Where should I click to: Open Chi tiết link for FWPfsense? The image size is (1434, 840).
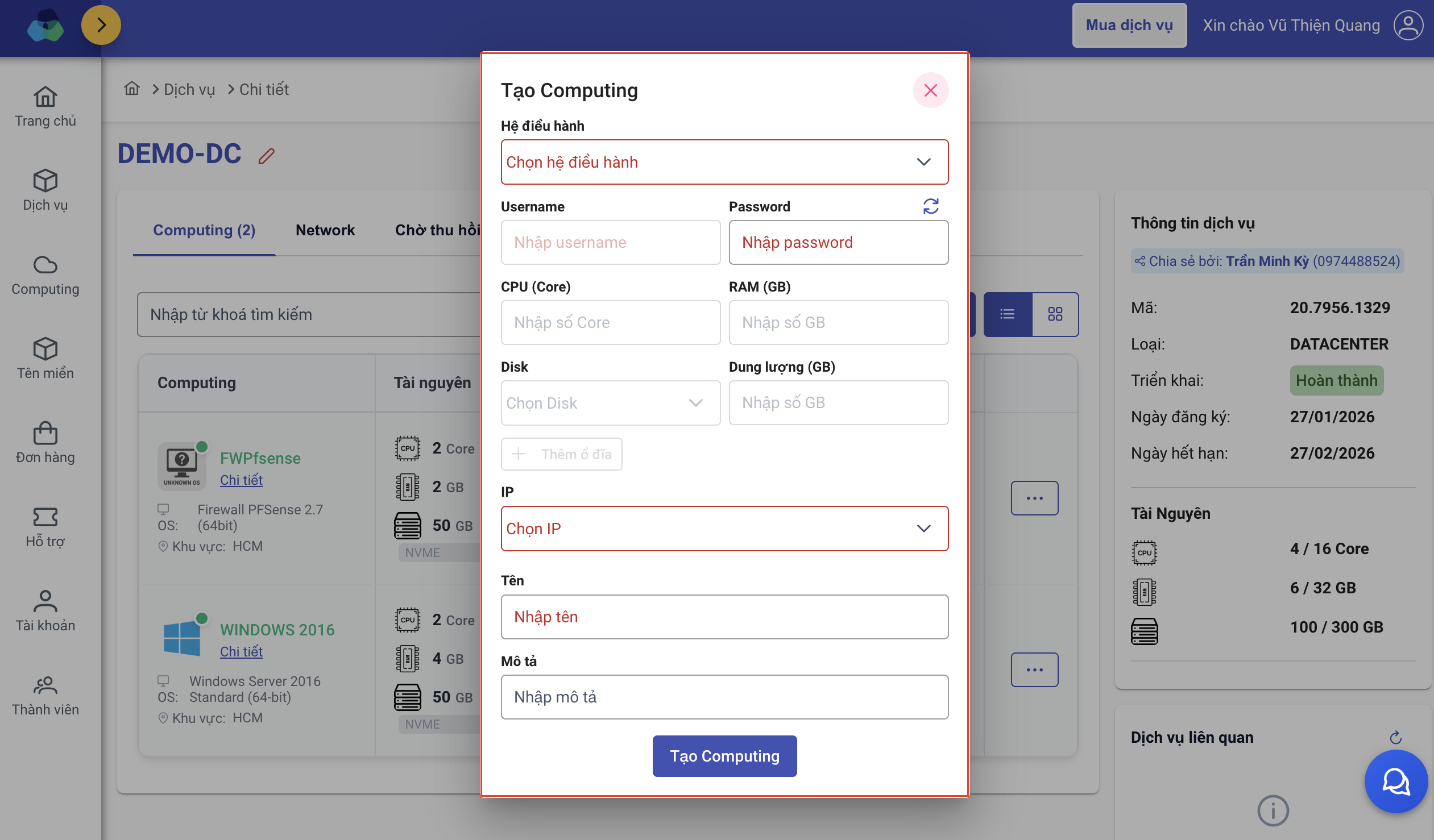241,480
